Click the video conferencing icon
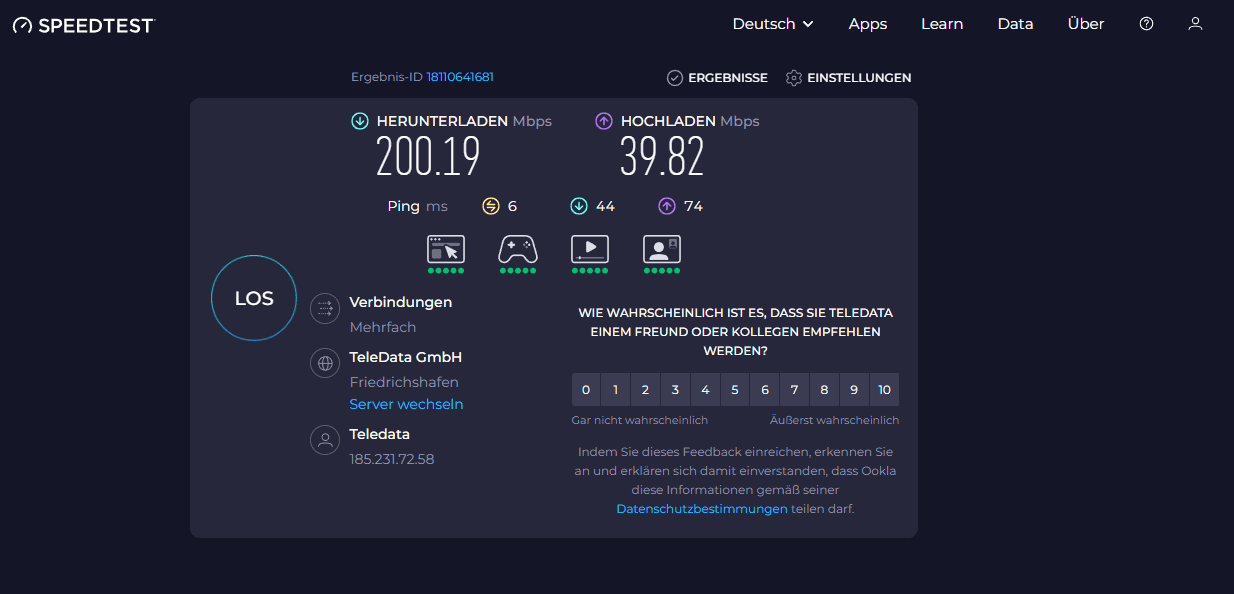The width and height of the screenshot is (1234, 594). click(662, 249)
